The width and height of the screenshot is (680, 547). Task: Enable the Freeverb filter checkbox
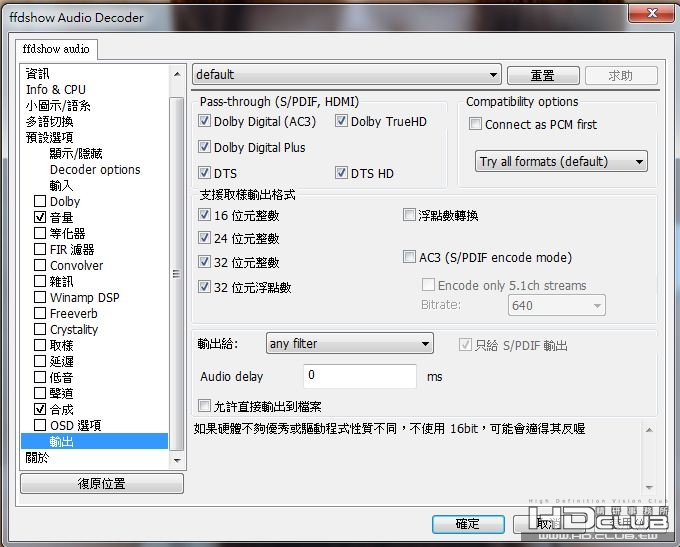point(40,313)
